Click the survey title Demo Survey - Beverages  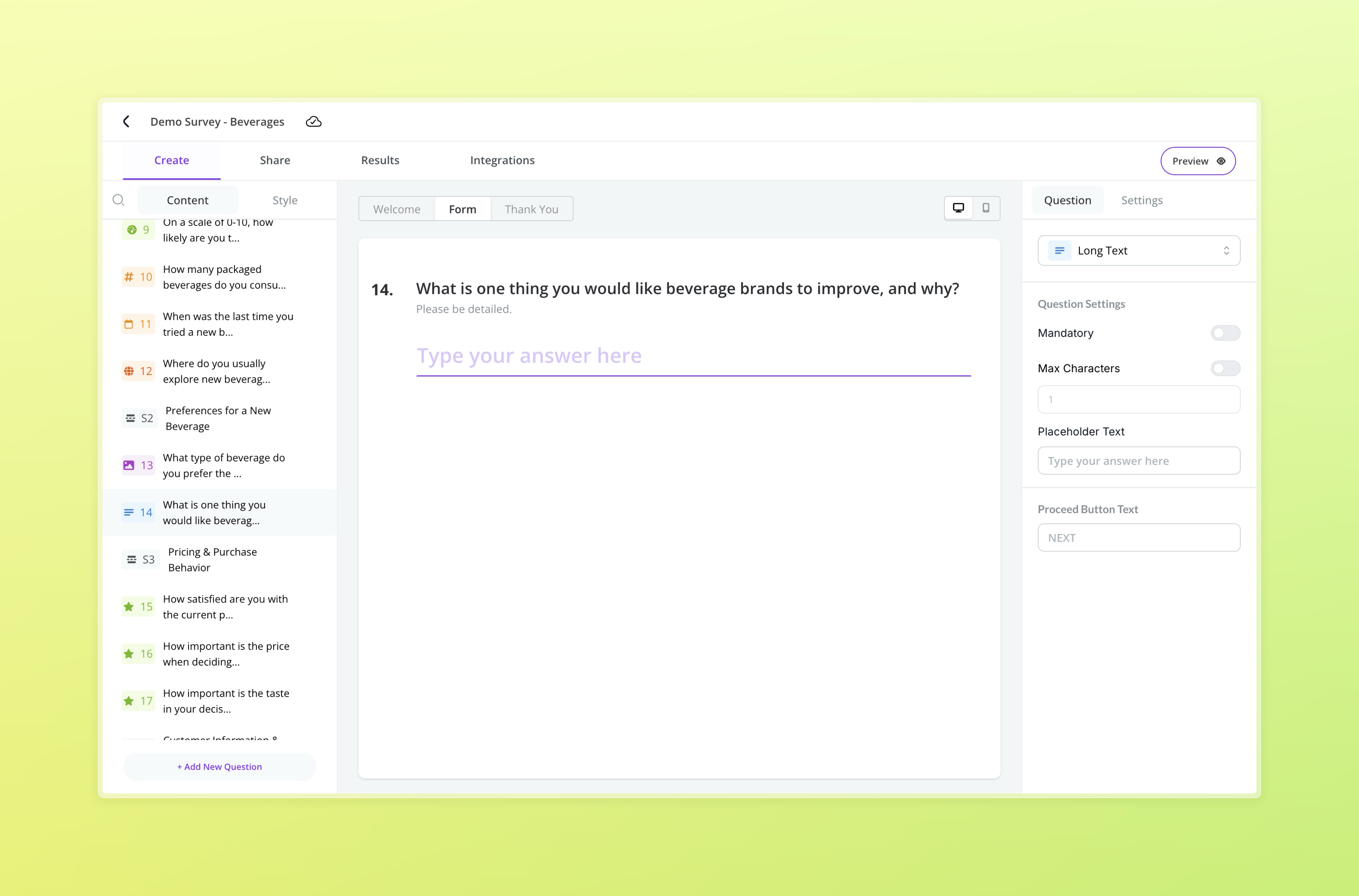217,122
